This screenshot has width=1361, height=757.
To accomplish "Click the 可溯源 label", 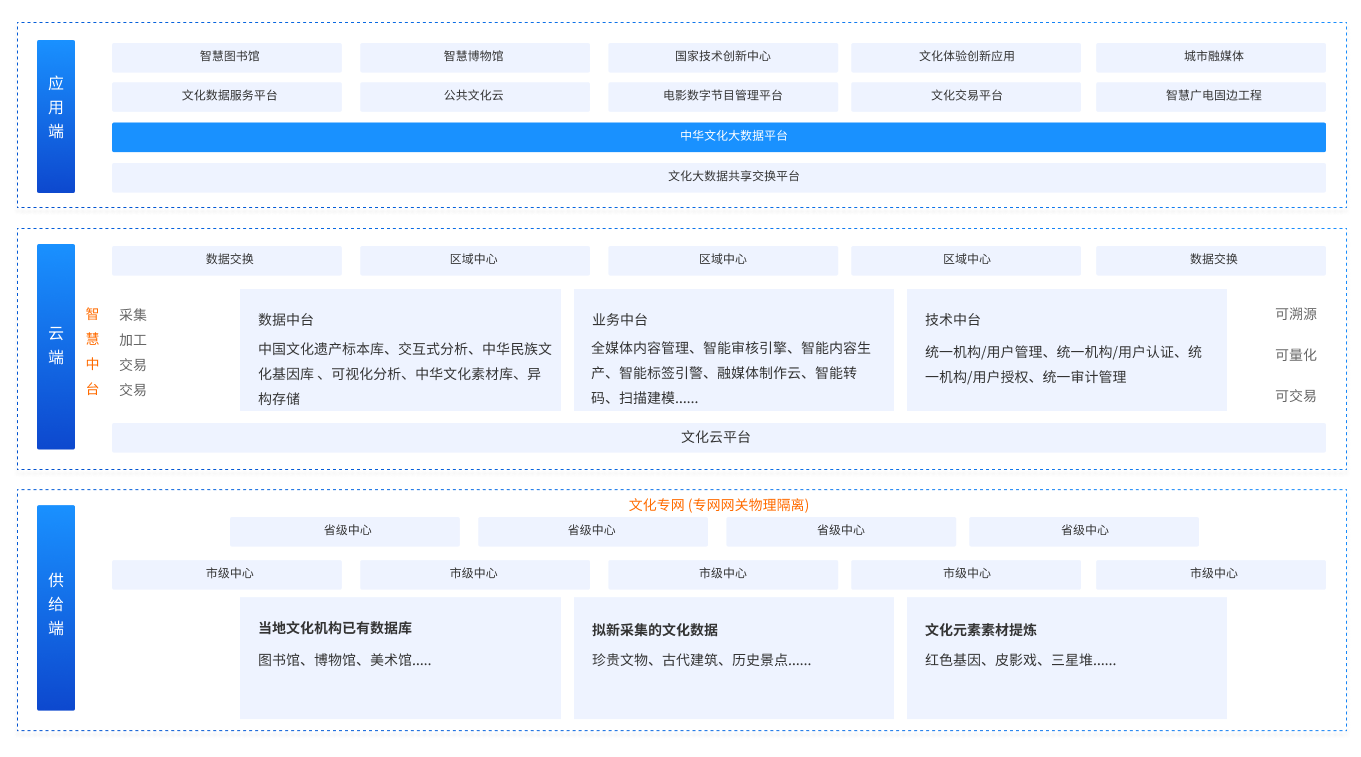I will click(x=1296, y=314).
